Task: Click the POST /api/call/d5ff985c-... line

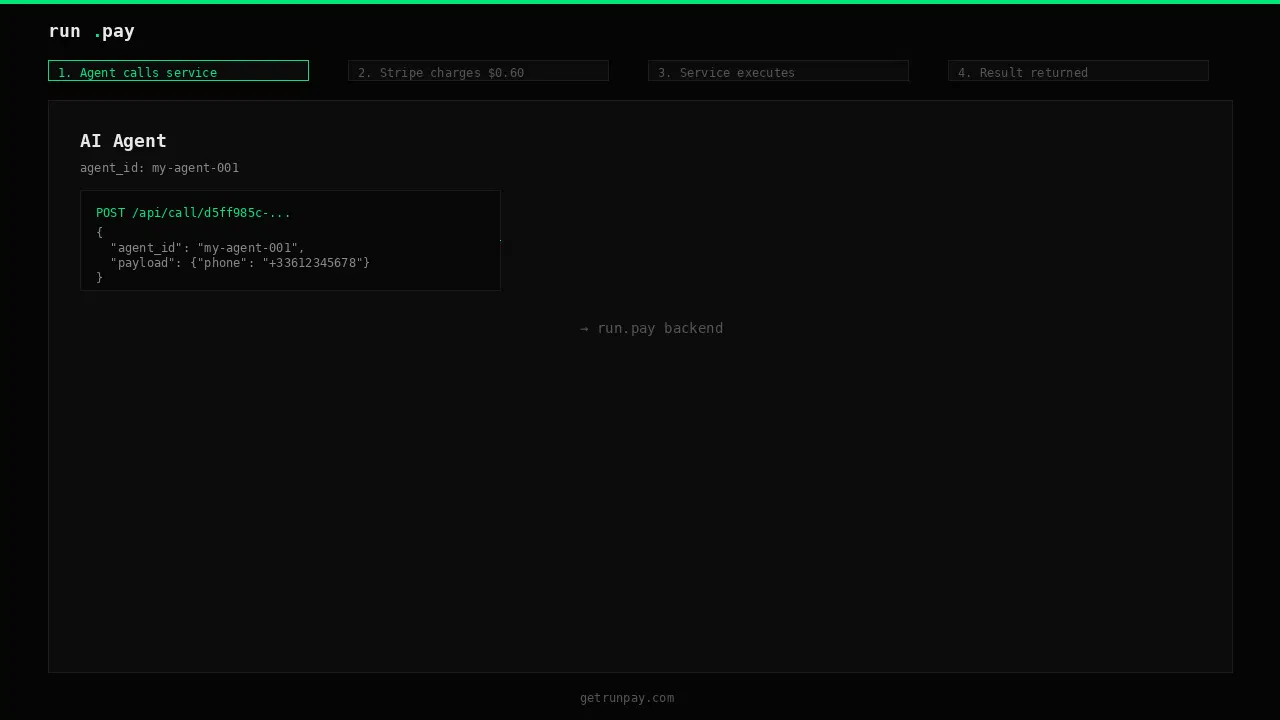Action: tap(193, 213)
